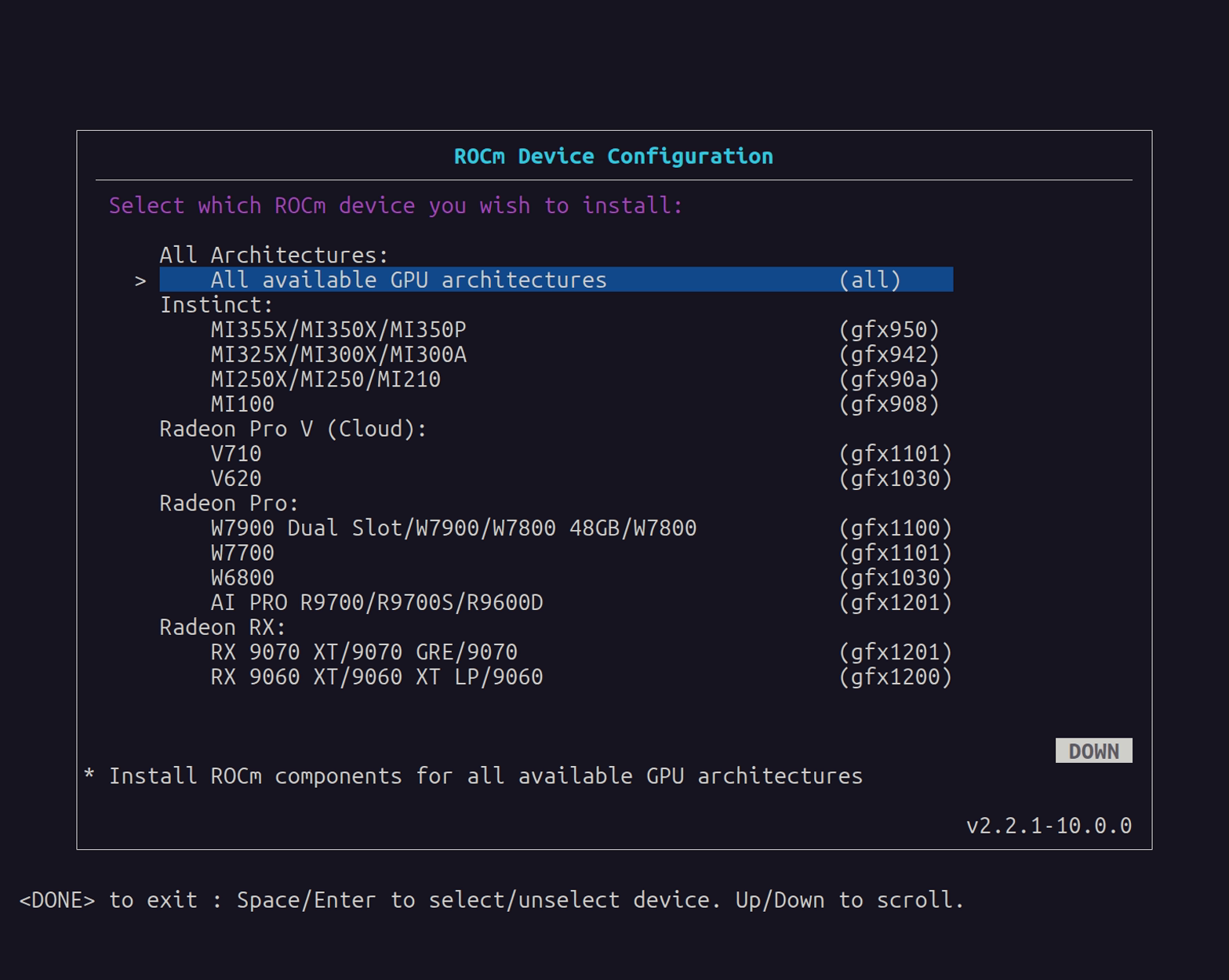Pick the RX 9070 XT/9070 GRE/9070 entry
Viewport: 1229px width, 980px height.
pyautogui.click(x=581, y=652)
